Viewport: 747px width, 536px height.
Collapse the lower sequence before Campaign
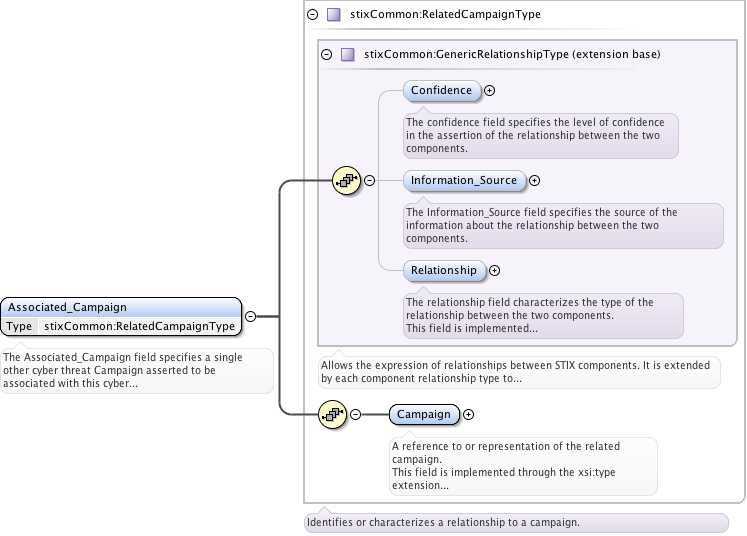click(x=355, y=414)
